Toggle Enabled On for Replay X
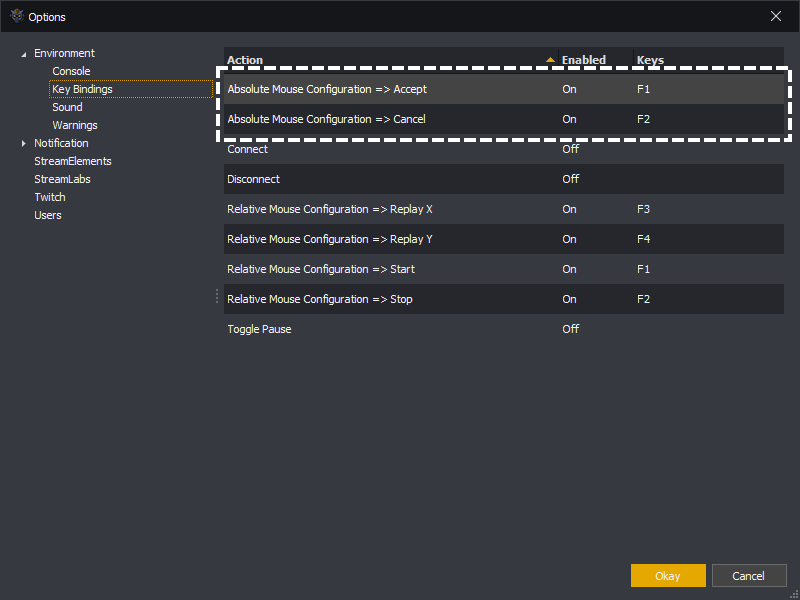This screenshot has height=600, width=800. pos(569,209)
